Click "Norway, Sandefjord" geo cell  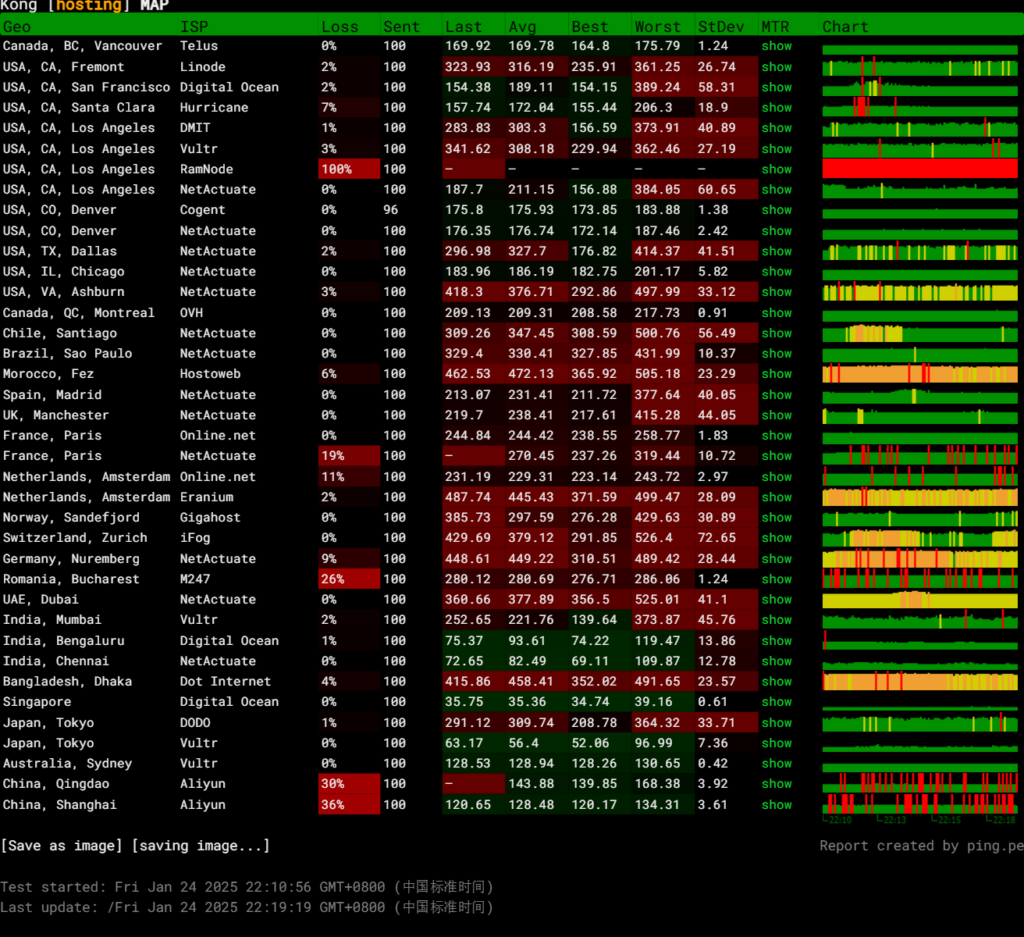(x=71, y=517)
